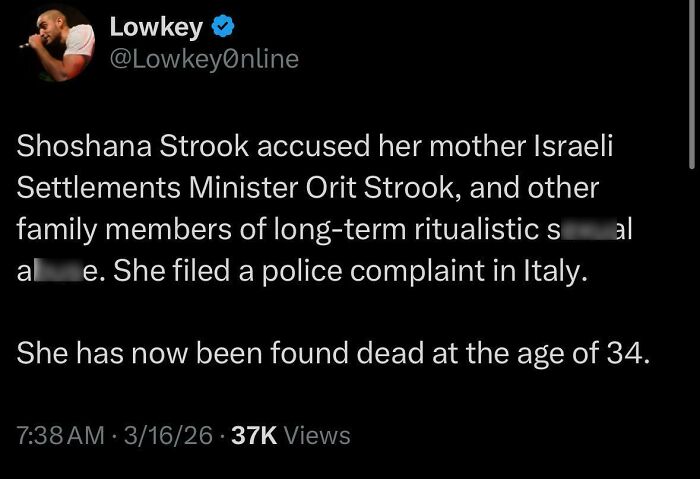Click the blurred word after ritualistic
700x479 pixels.
click(590, 229)
